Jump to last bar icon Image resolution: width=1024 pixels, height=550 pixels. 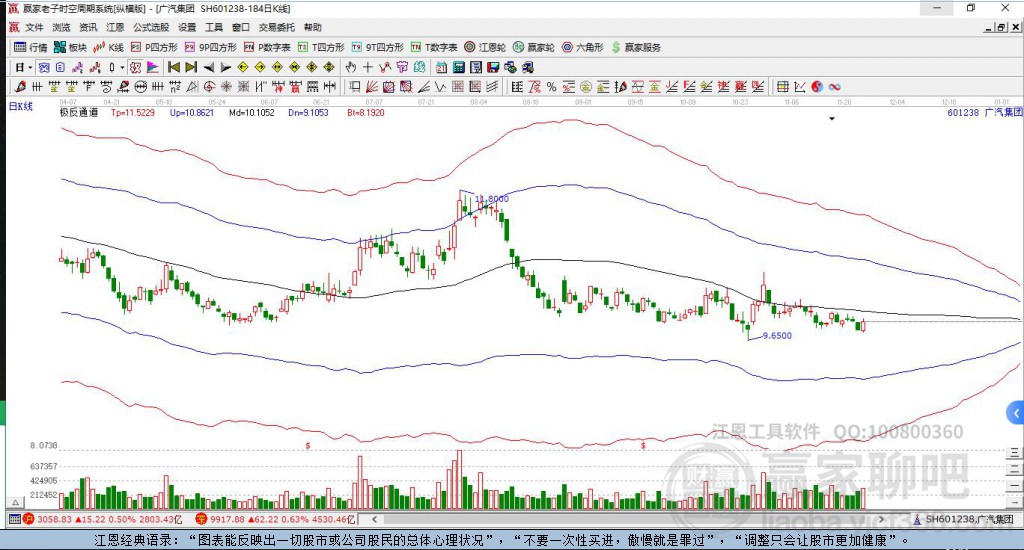click(x=191, y=67)
